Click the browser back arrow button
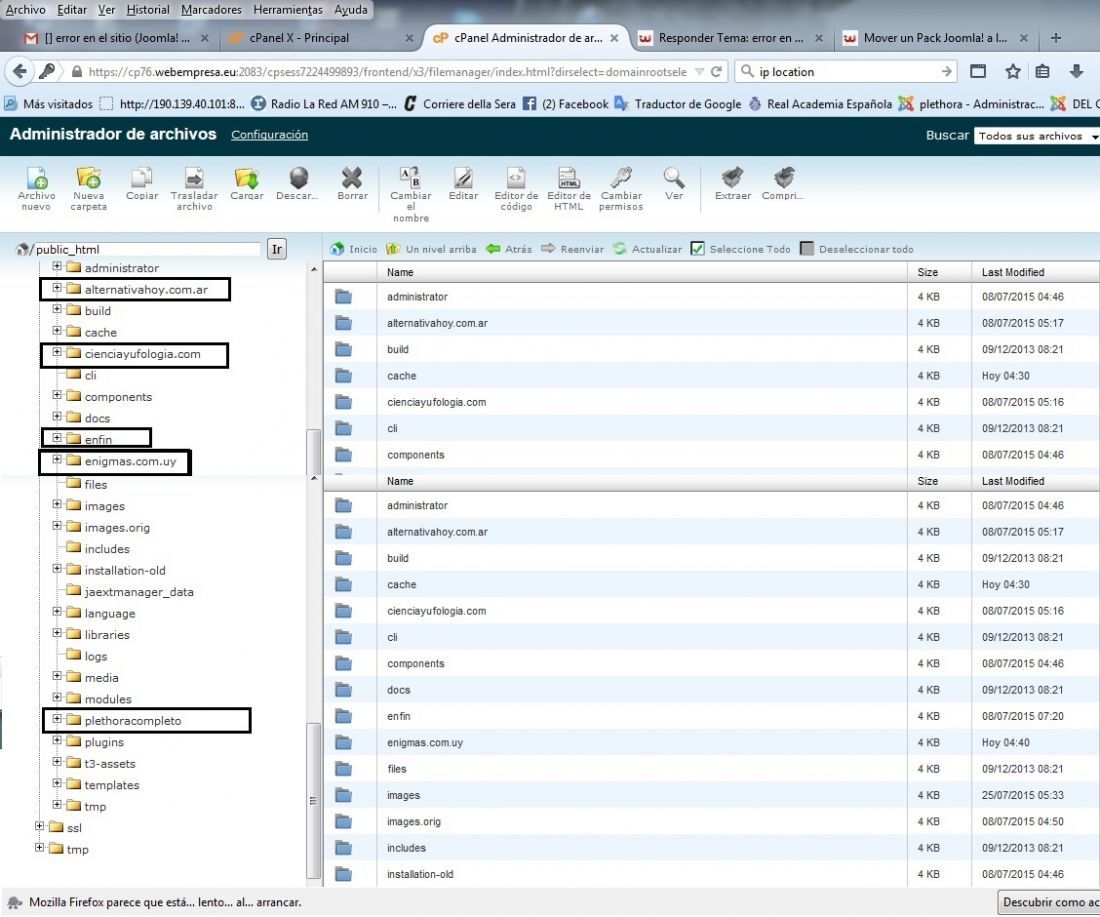The image size is (1100, 917). 20,72
